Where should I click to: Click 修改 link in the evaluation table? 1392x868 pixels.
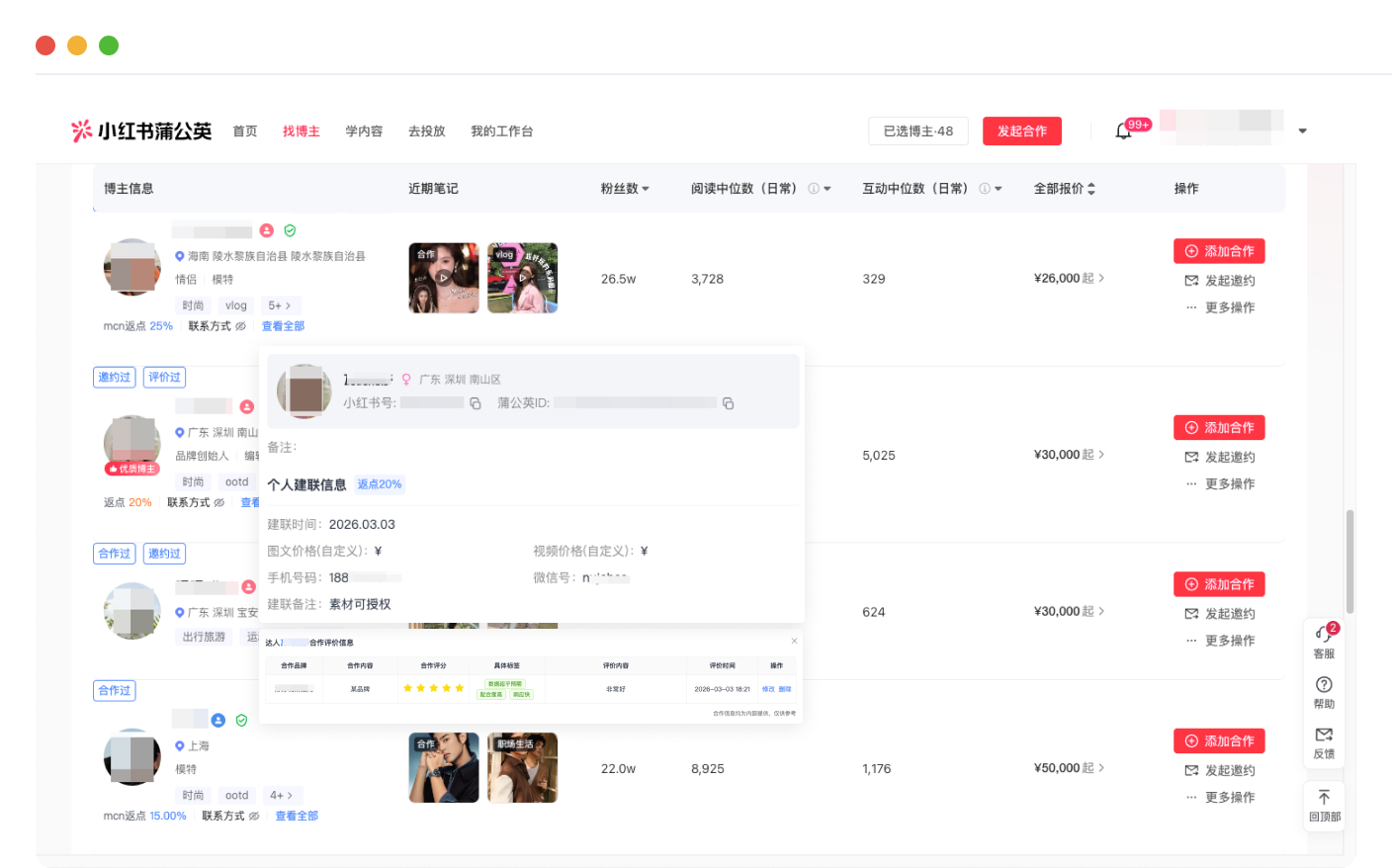768,689
